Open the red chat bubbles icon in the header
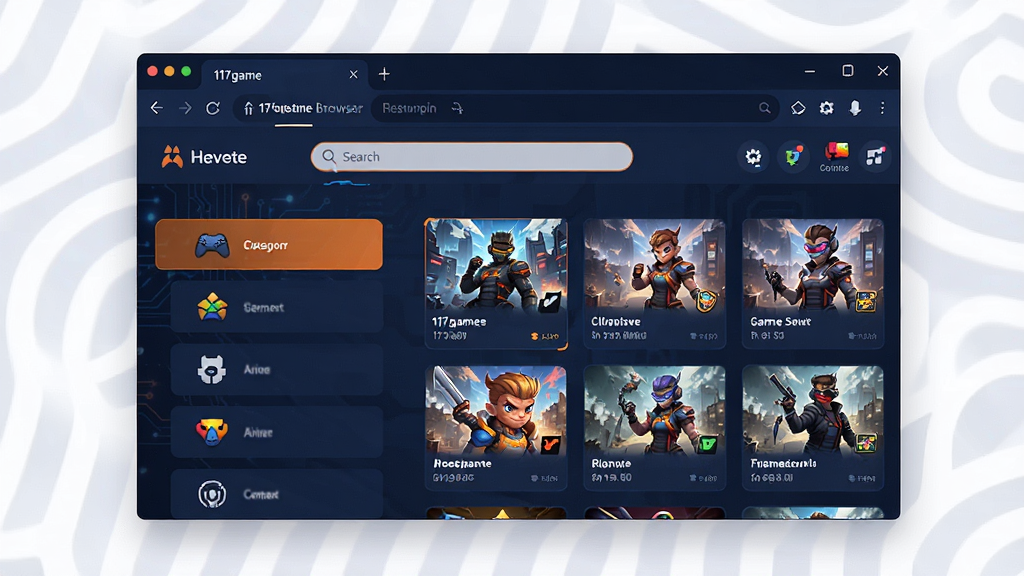This screenshot has height=576, width=1024. pyautogui.click(x=836, y=152)
